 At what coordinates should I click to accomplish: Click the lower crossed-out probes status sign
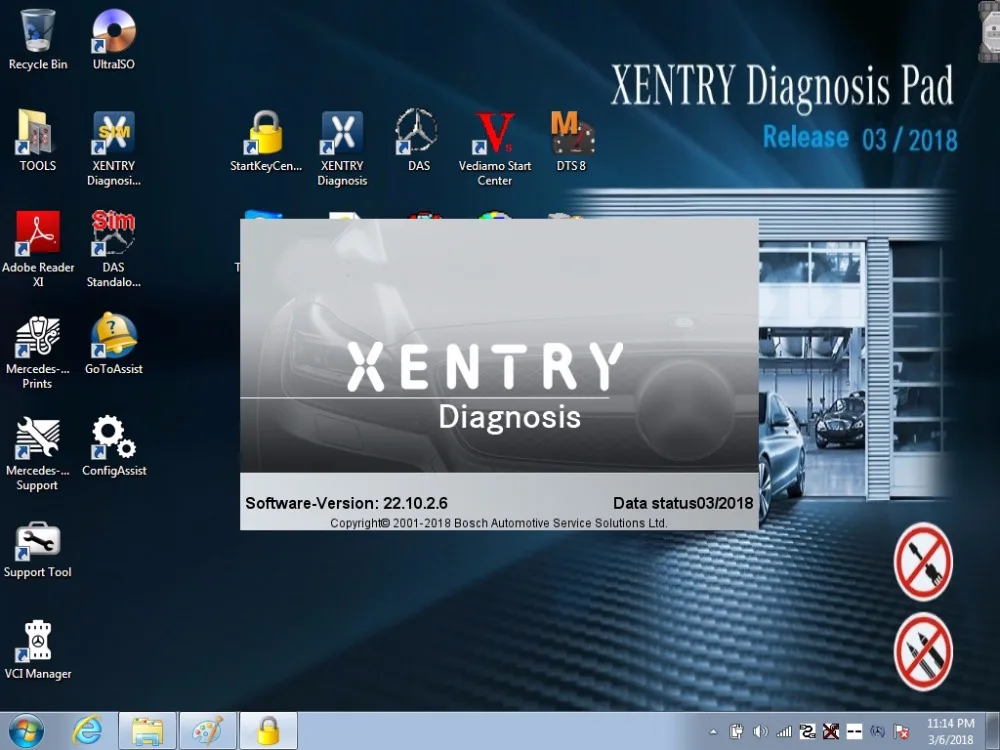[x=923, y=652]
